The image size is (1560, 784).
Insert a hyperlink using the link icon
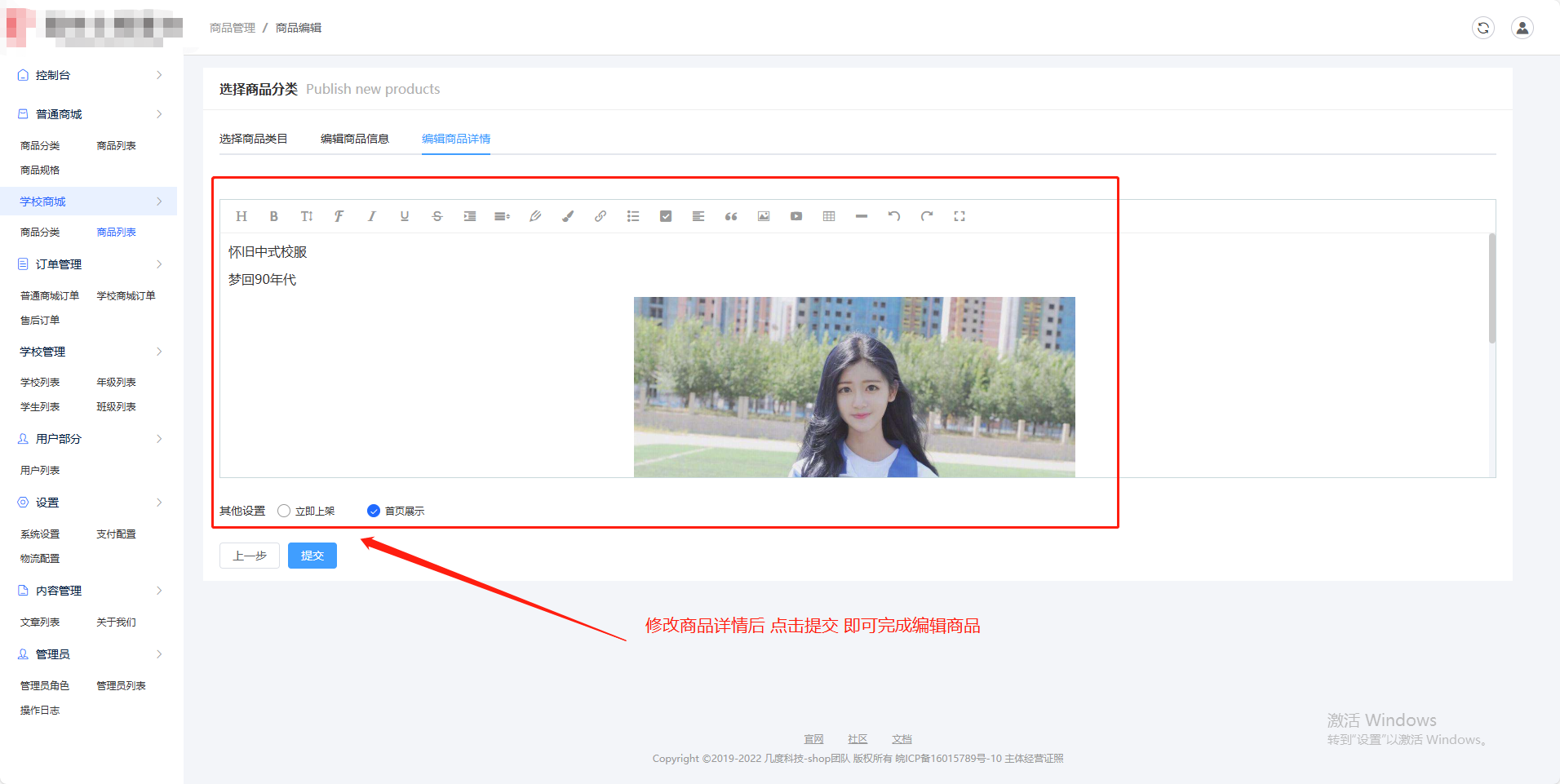pyautogui.click(x=601, y=215)
